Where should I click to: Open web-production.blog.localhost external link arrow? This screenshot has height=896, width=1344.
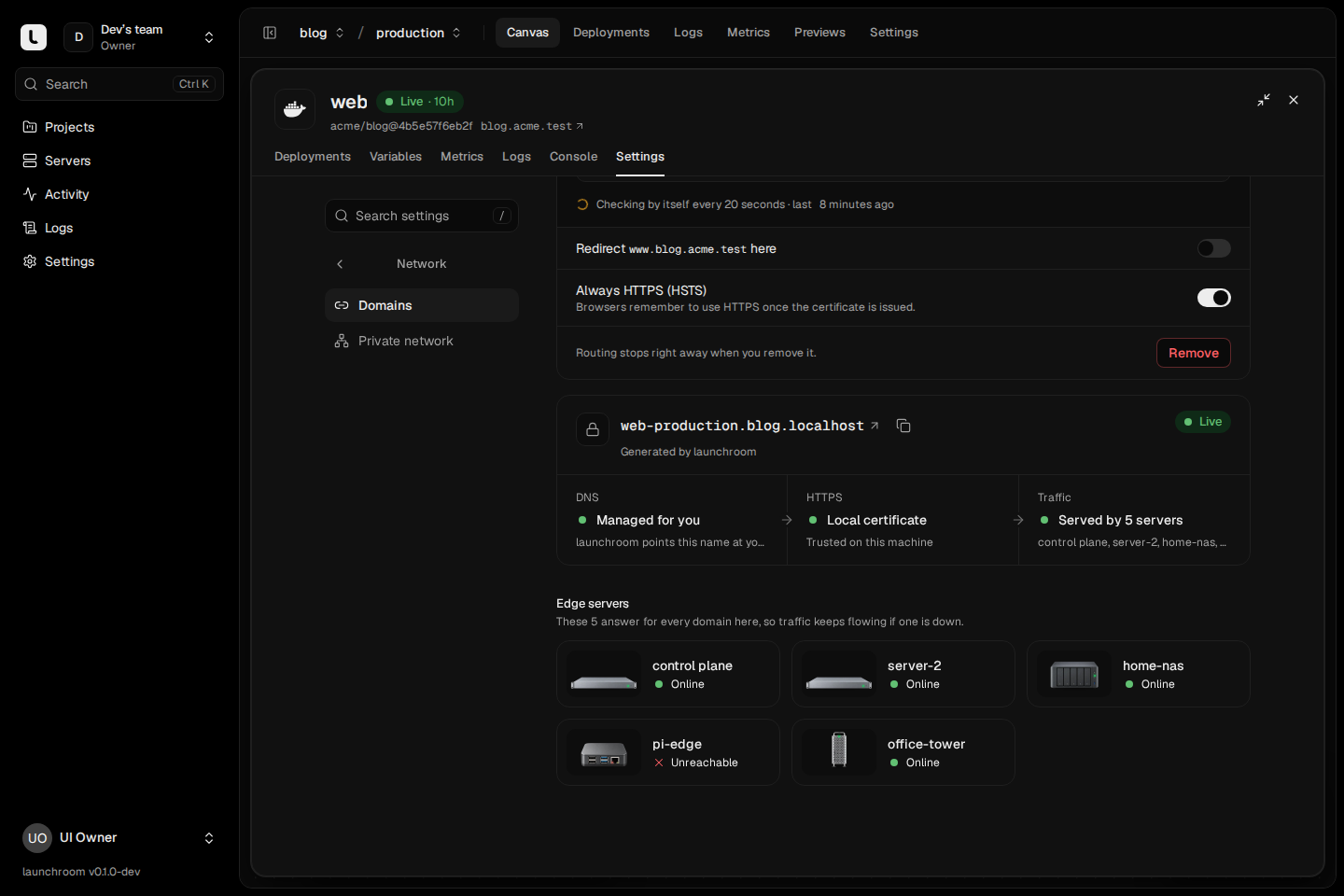click(x=875, y=426)
